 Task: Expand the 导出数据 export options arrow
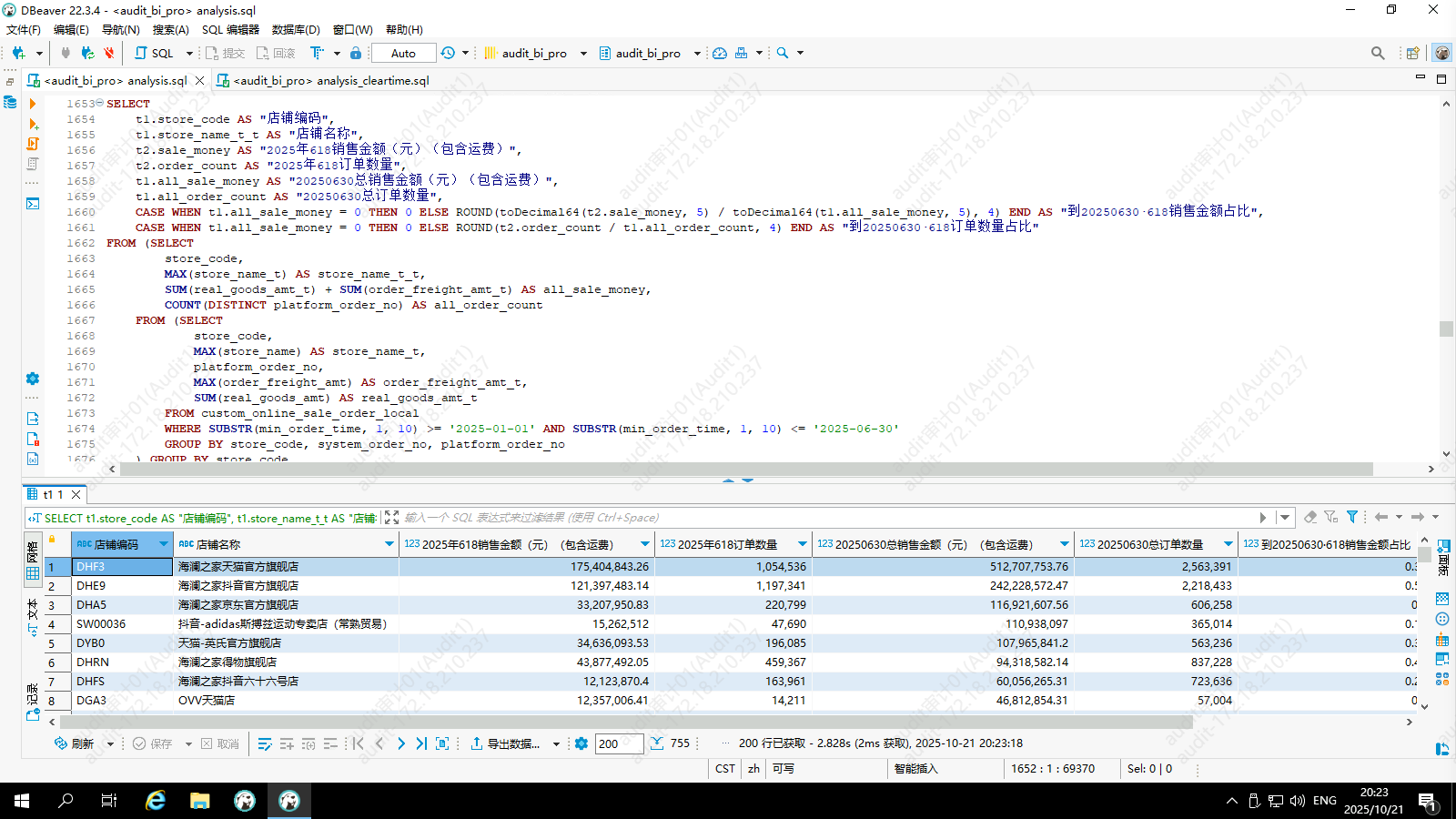[556, 743]
